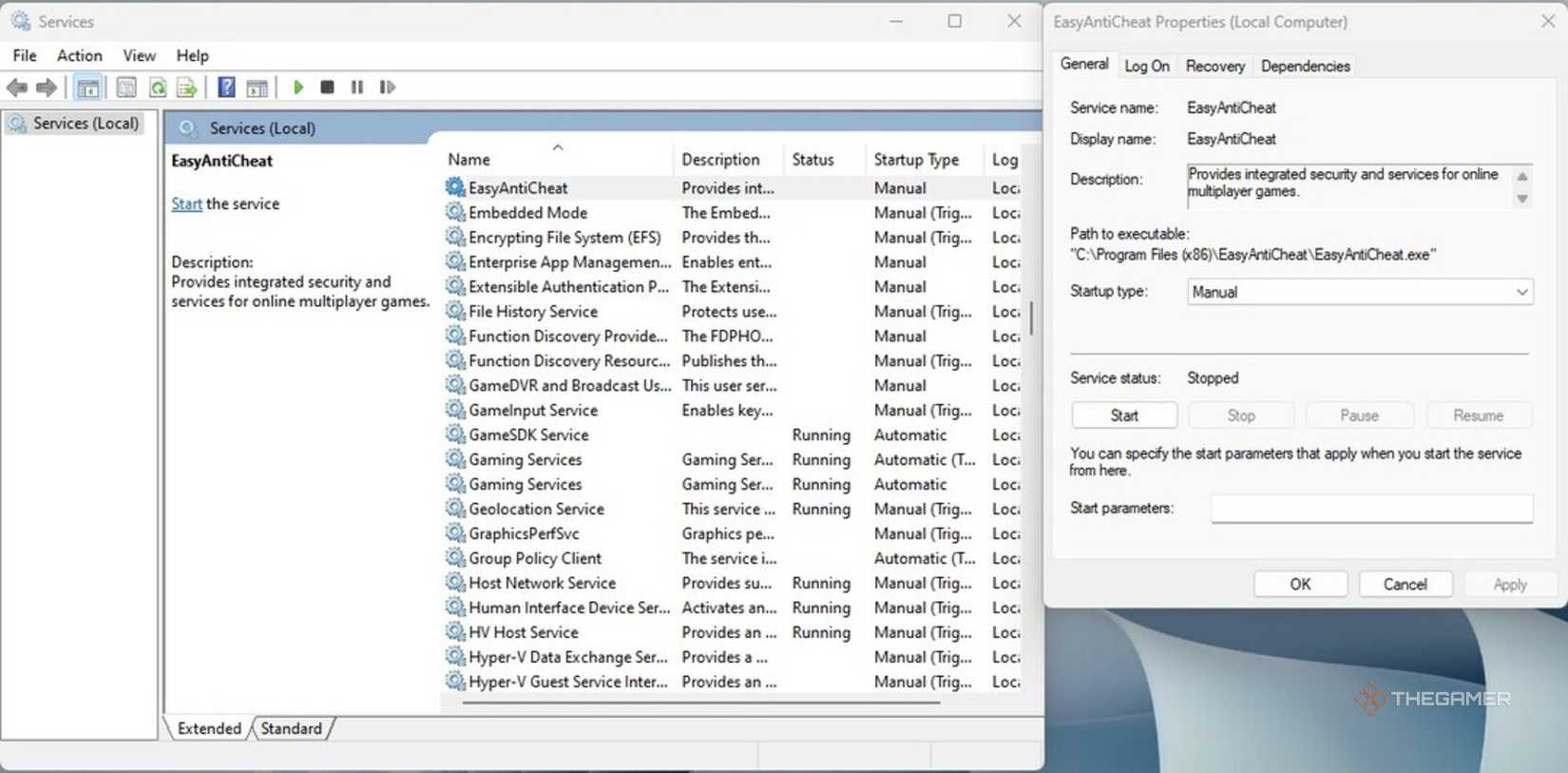Click the 'Start' the service link
1568x773 pixels.
pos(186,203)
